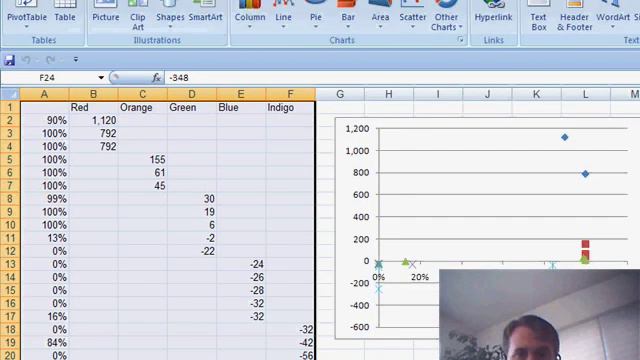640x360 pixels.
Task: Click the Name Box showing F24
Action: point(48,78)
